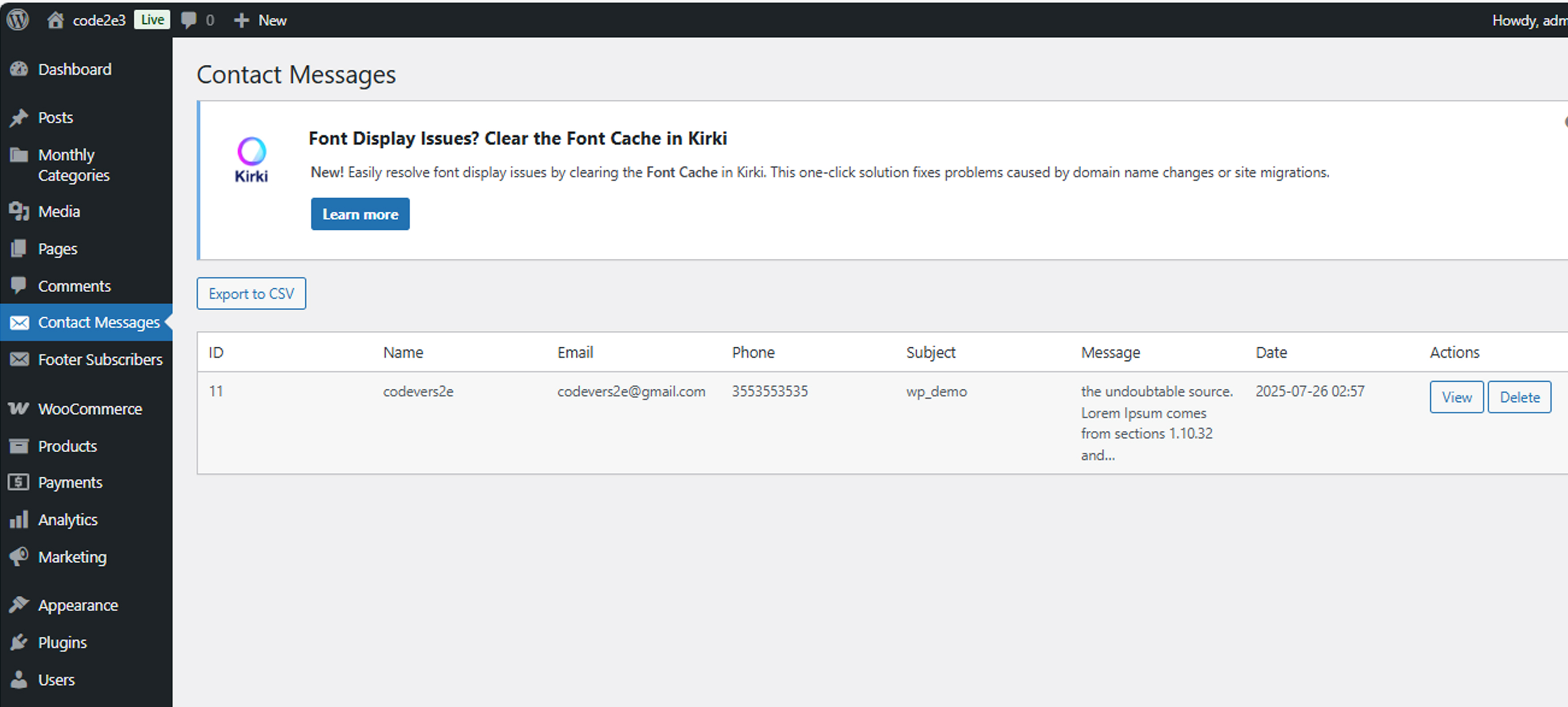The image size is (1568, 707).
Task: Click the Users person icon
Action: click(x=19, y=679)
